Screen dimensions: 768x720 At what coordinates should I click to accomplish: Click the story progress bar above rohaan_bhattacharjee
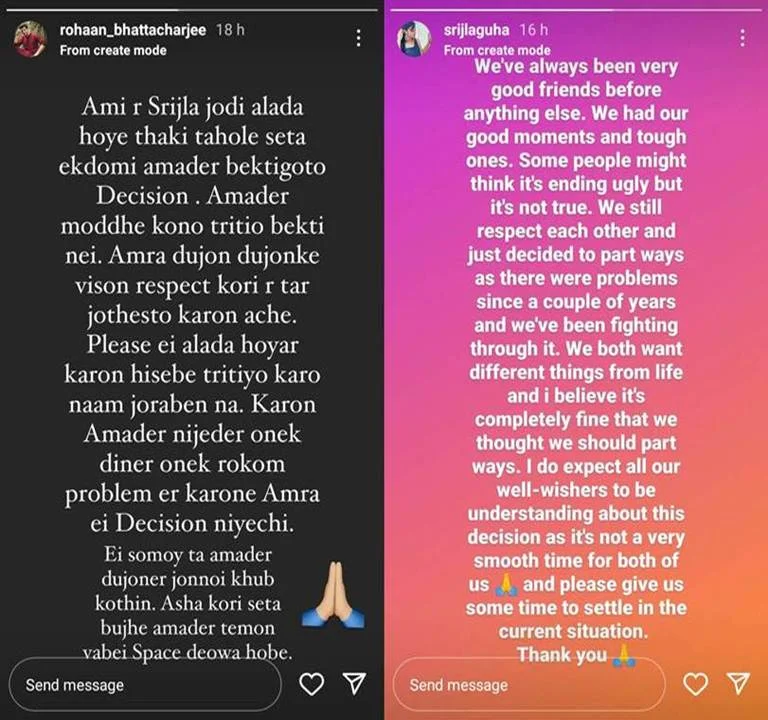pos(192,10)
